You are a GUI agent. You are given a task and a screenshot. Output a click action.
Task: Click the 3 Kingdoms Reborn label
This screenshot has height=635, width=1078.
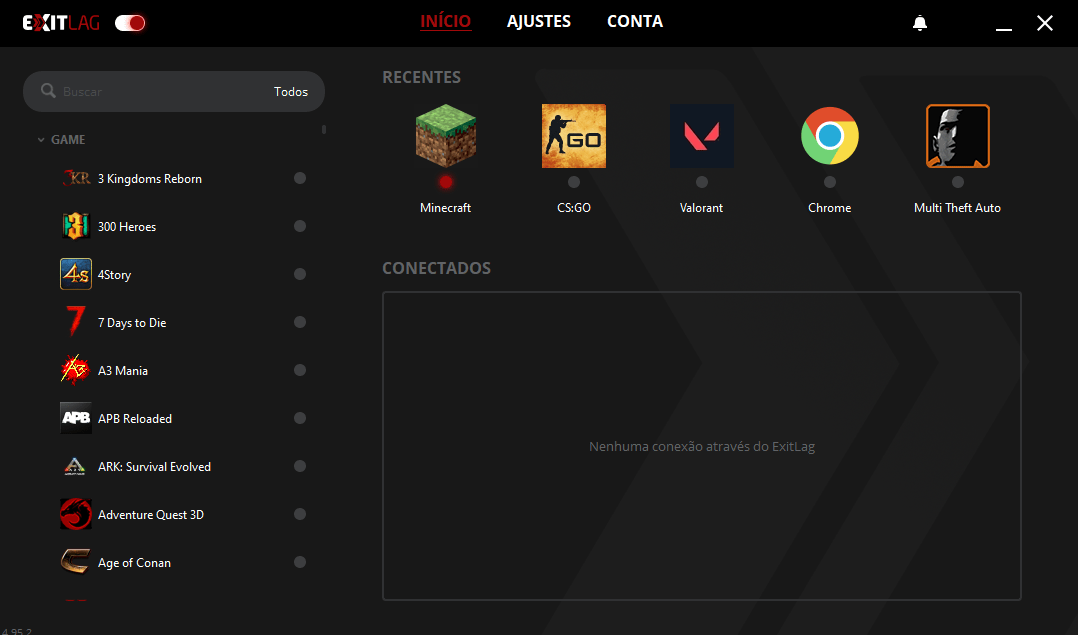pyautogui.click(x=150, y=179)
